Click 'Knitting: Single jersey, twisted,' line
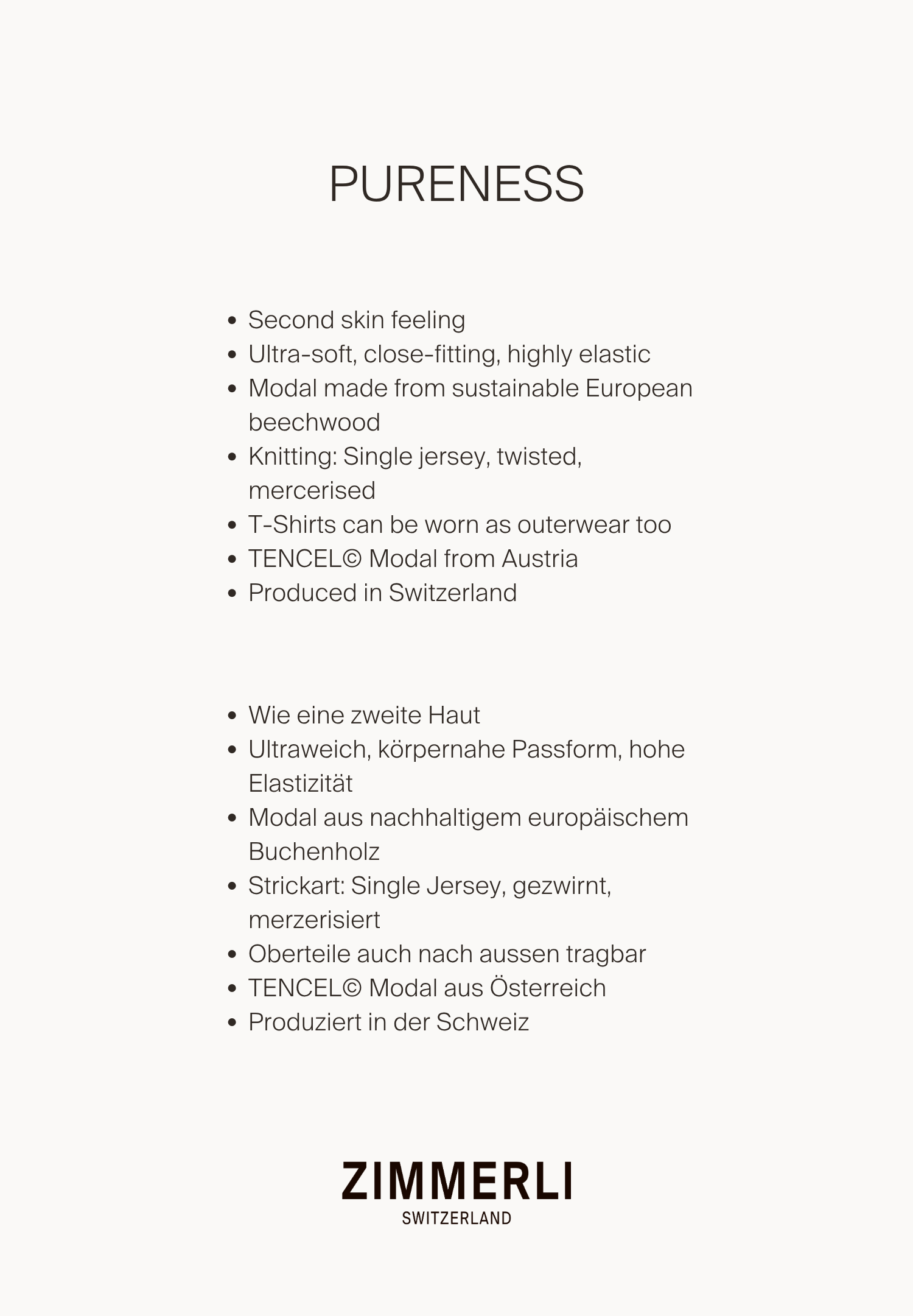The height and width of the screenshot is (1316, 913). 415,457
